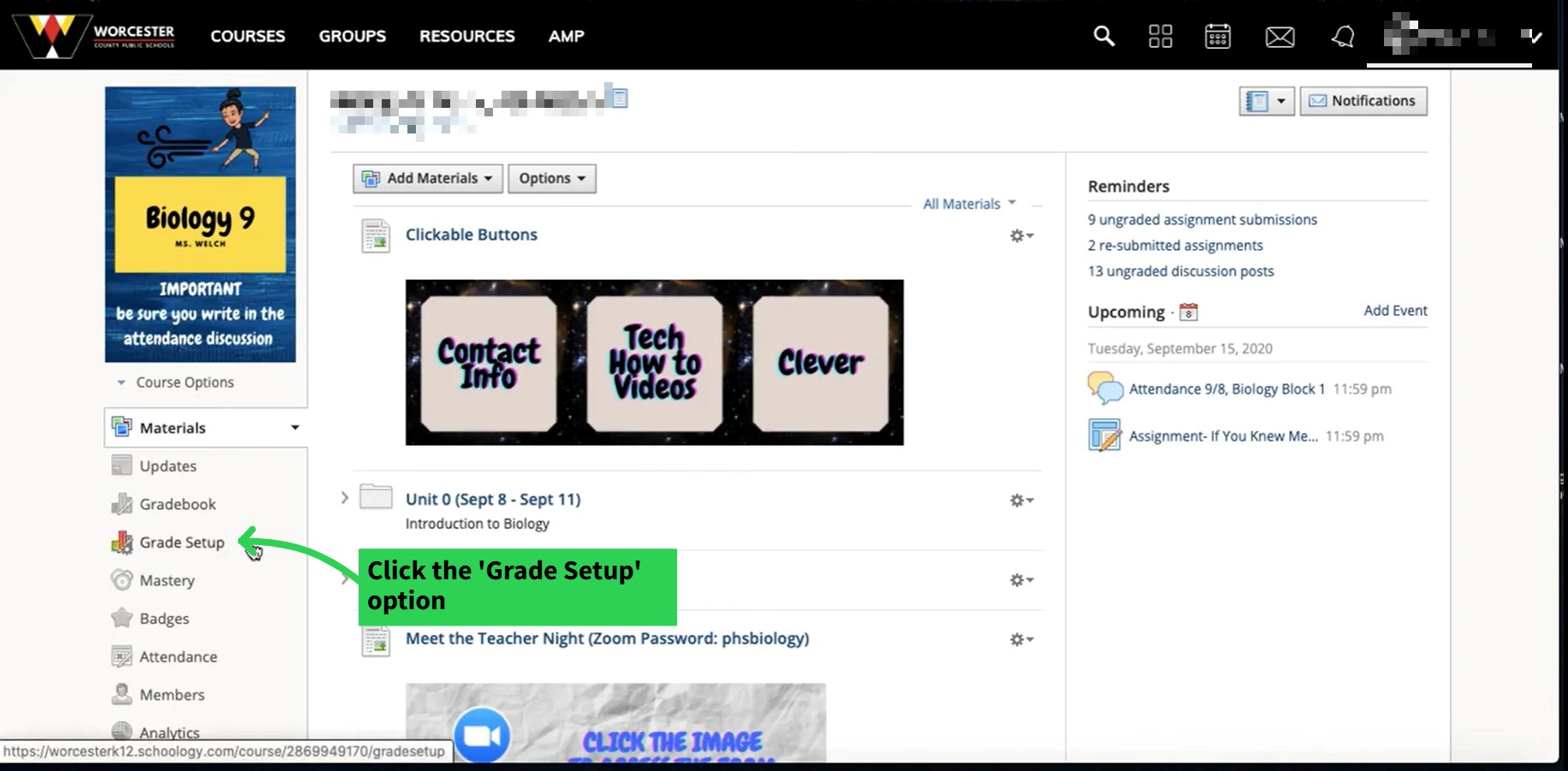Open the notebook view dropdown button
1568x771 pixels.
click(1267, 101)
